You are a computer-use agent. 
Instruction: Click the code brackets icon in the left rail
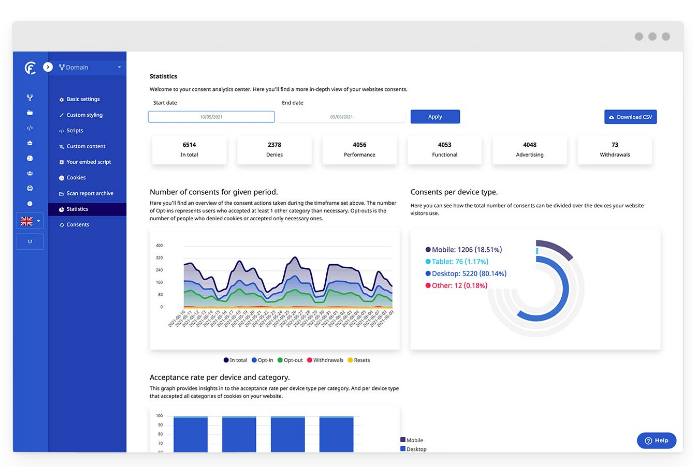(x=30, y=128)
